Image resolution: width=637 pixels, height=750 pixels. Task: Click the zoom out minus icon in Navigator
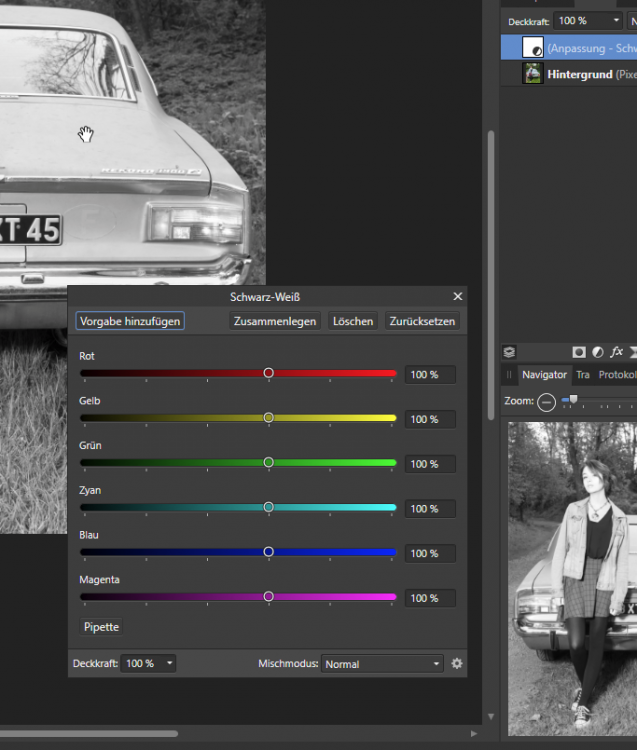click(x=546, y=401)
